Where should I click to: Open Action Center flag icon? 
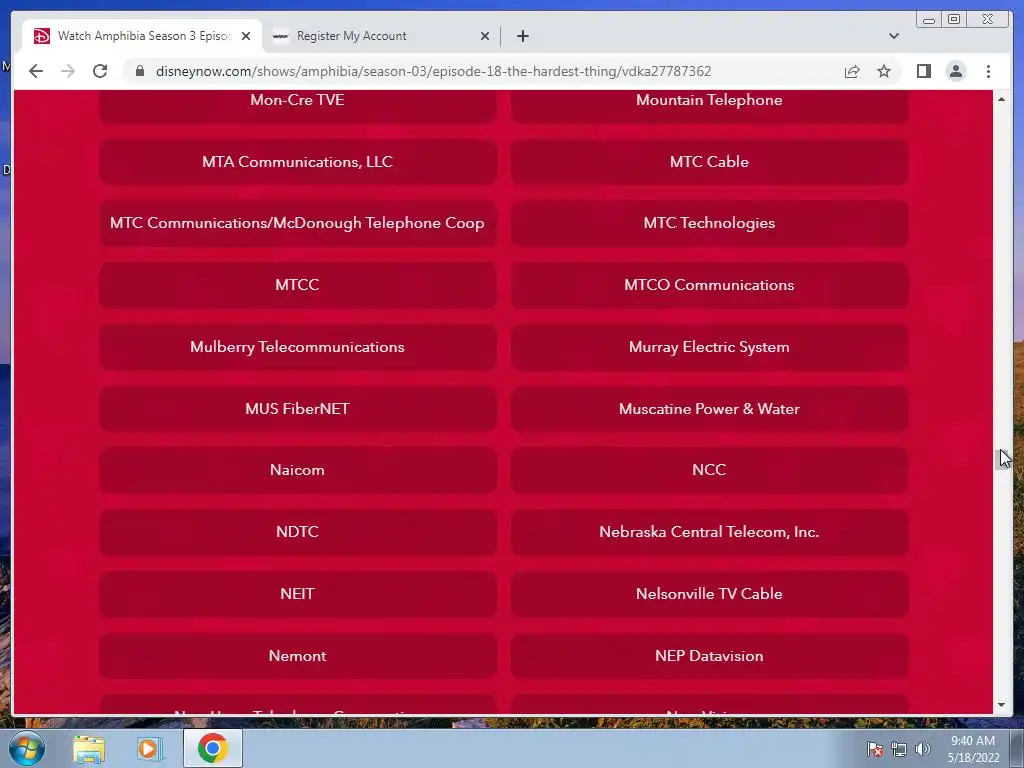tap(875, 749)
